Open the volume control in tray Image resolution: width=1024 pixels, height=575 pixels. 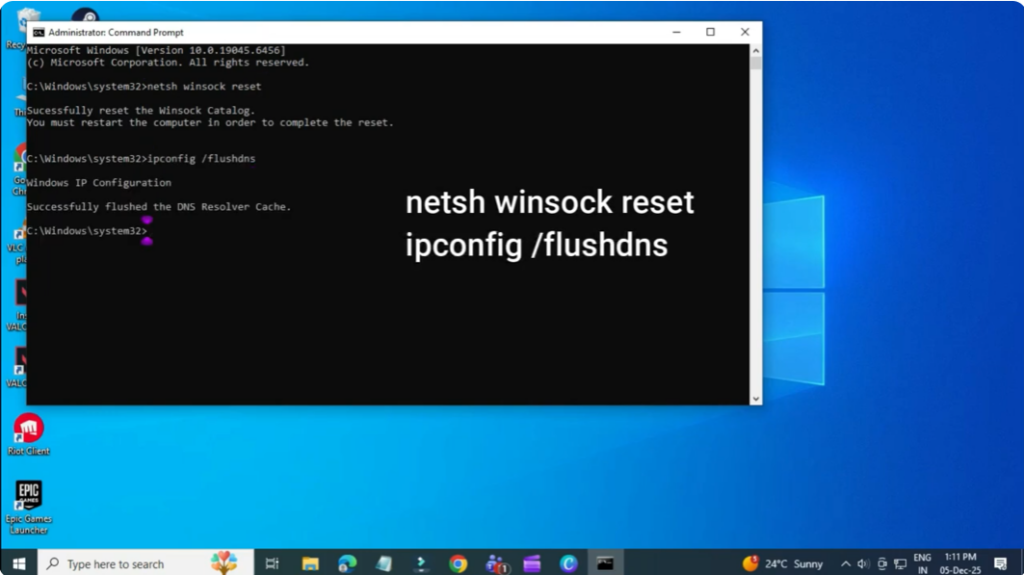(x=863, y=563)
